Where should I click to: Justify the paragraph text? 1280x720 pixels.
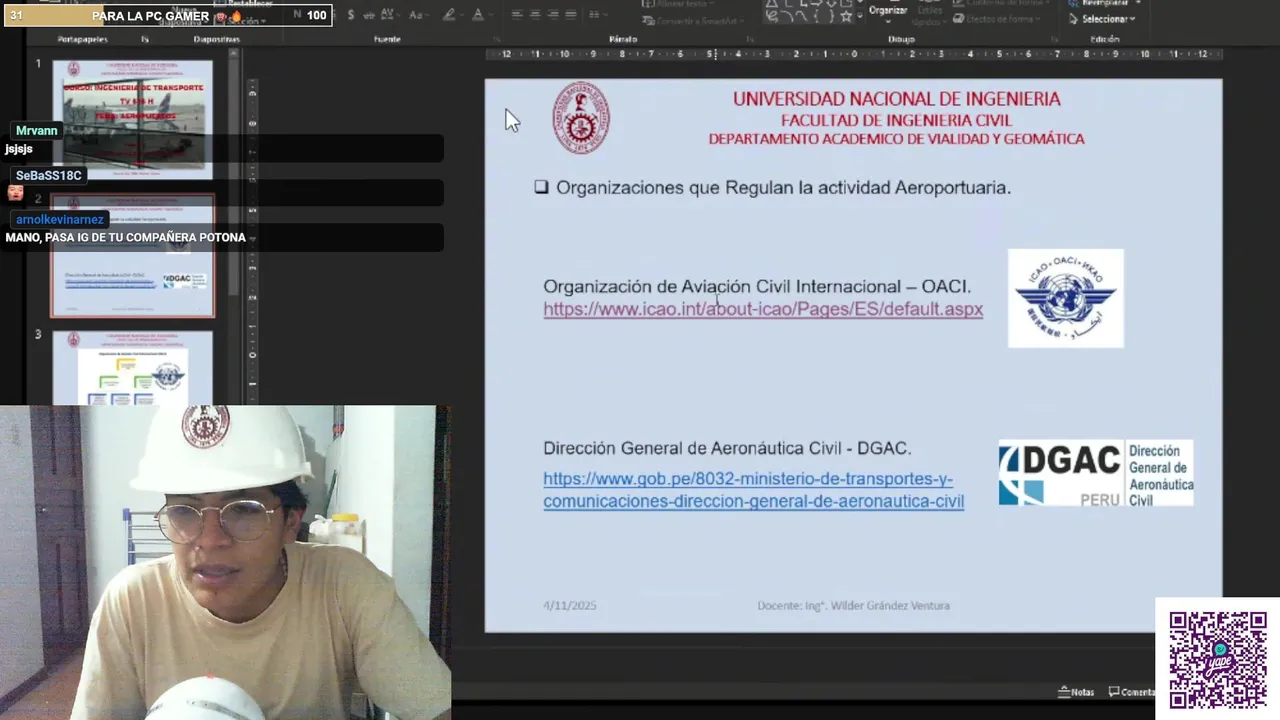coord(571,15)
